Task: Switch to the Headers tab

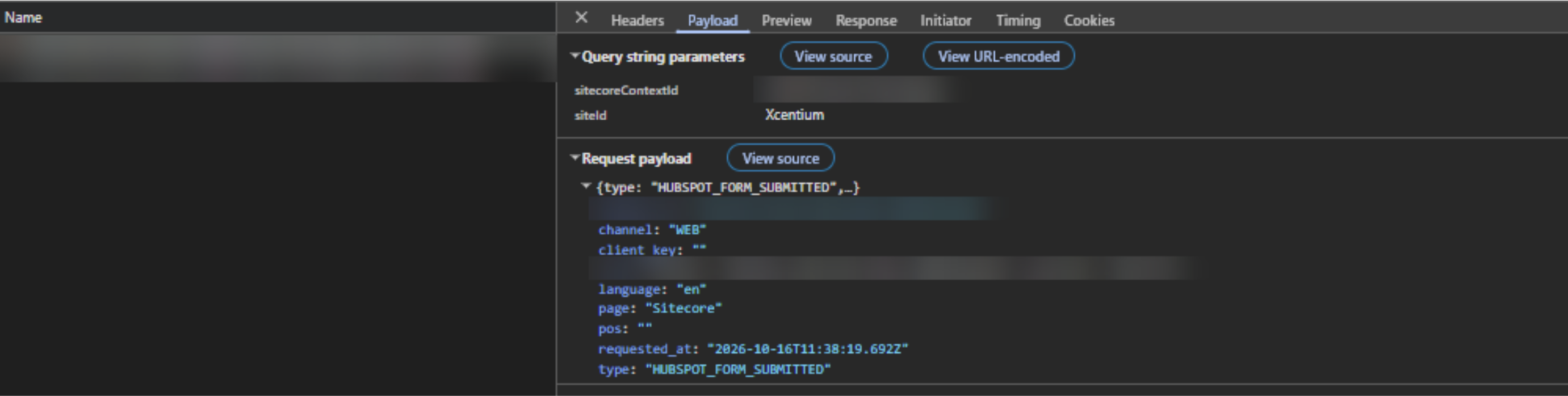Action: [x=638, y=20]
